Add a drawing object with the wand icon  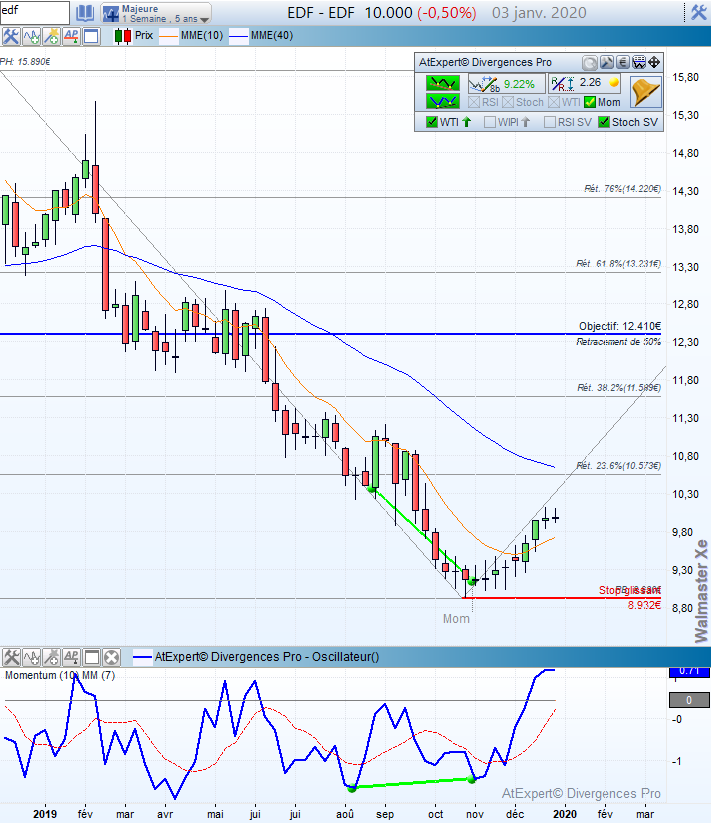[51, 36]
